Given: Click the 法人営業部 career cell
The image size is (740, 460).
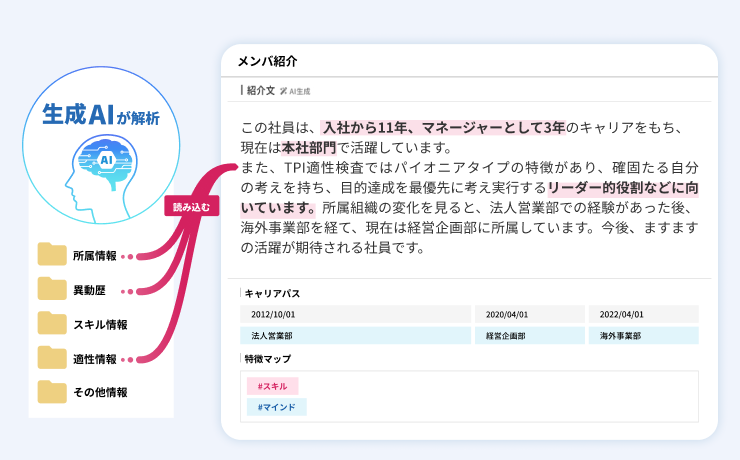Looking at the screenshot, I should [x=355, y=335].
